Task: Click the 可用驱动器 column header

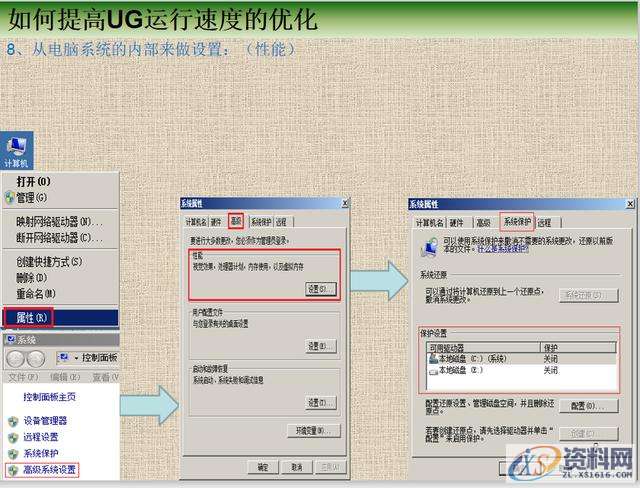Action: (483, 348)
